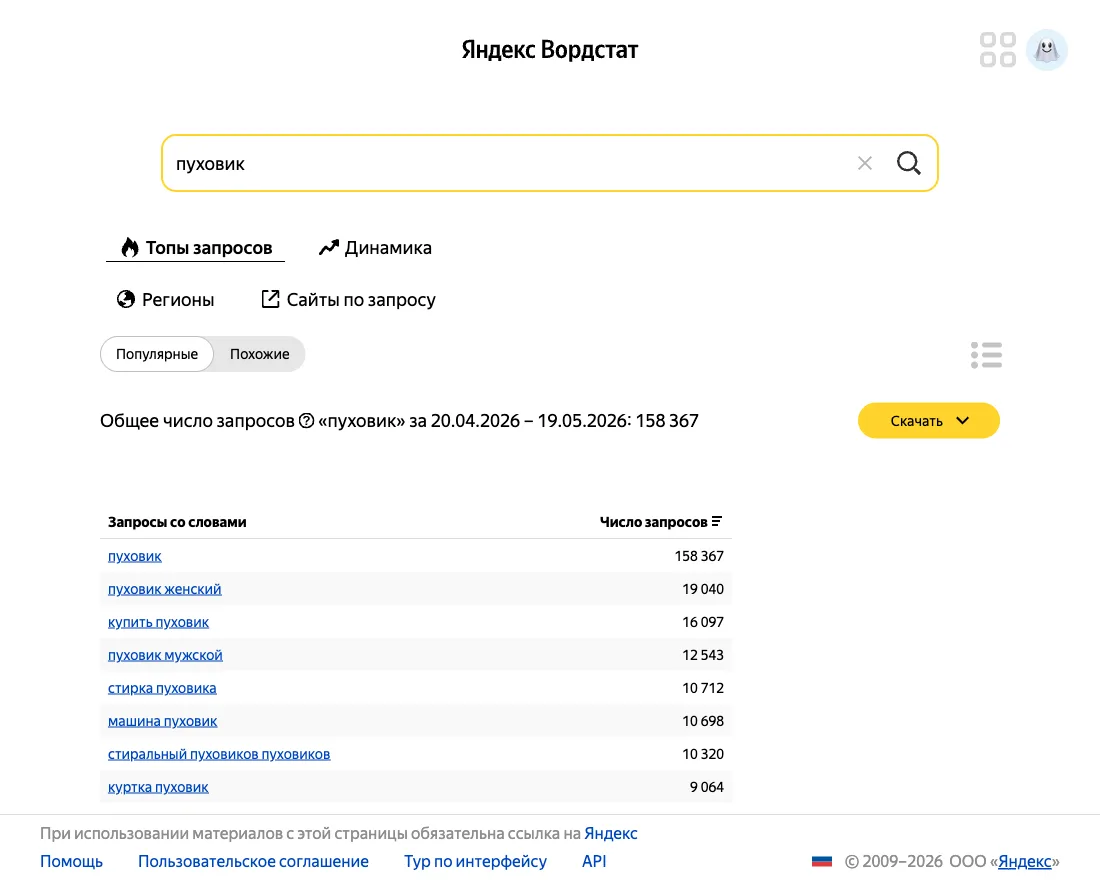
Task: Click the 158 367 count in the table
Action: tap(699, 556)
